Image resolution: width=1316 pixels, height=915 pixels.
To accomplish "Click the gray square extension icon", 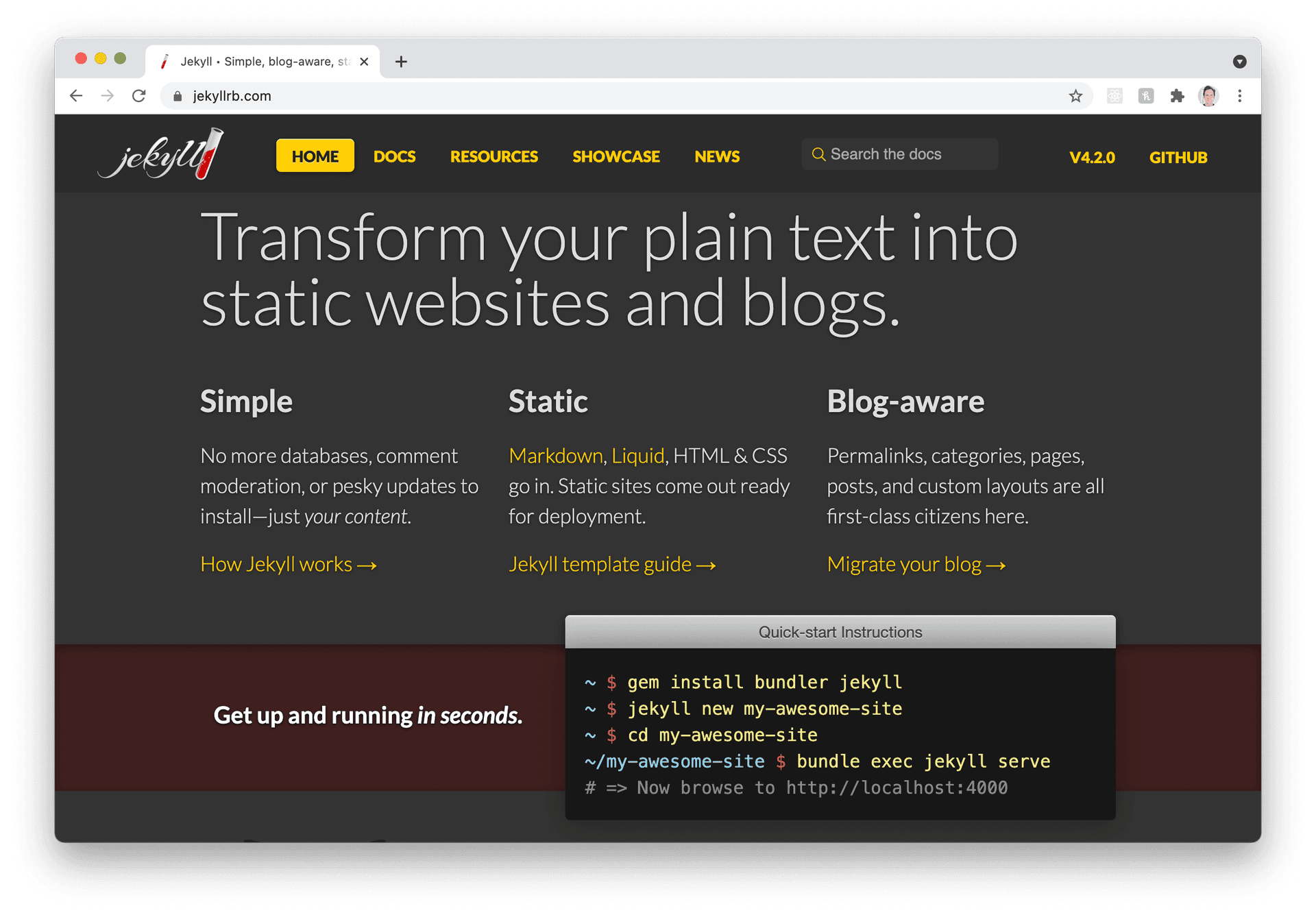I will [1146, 96].
